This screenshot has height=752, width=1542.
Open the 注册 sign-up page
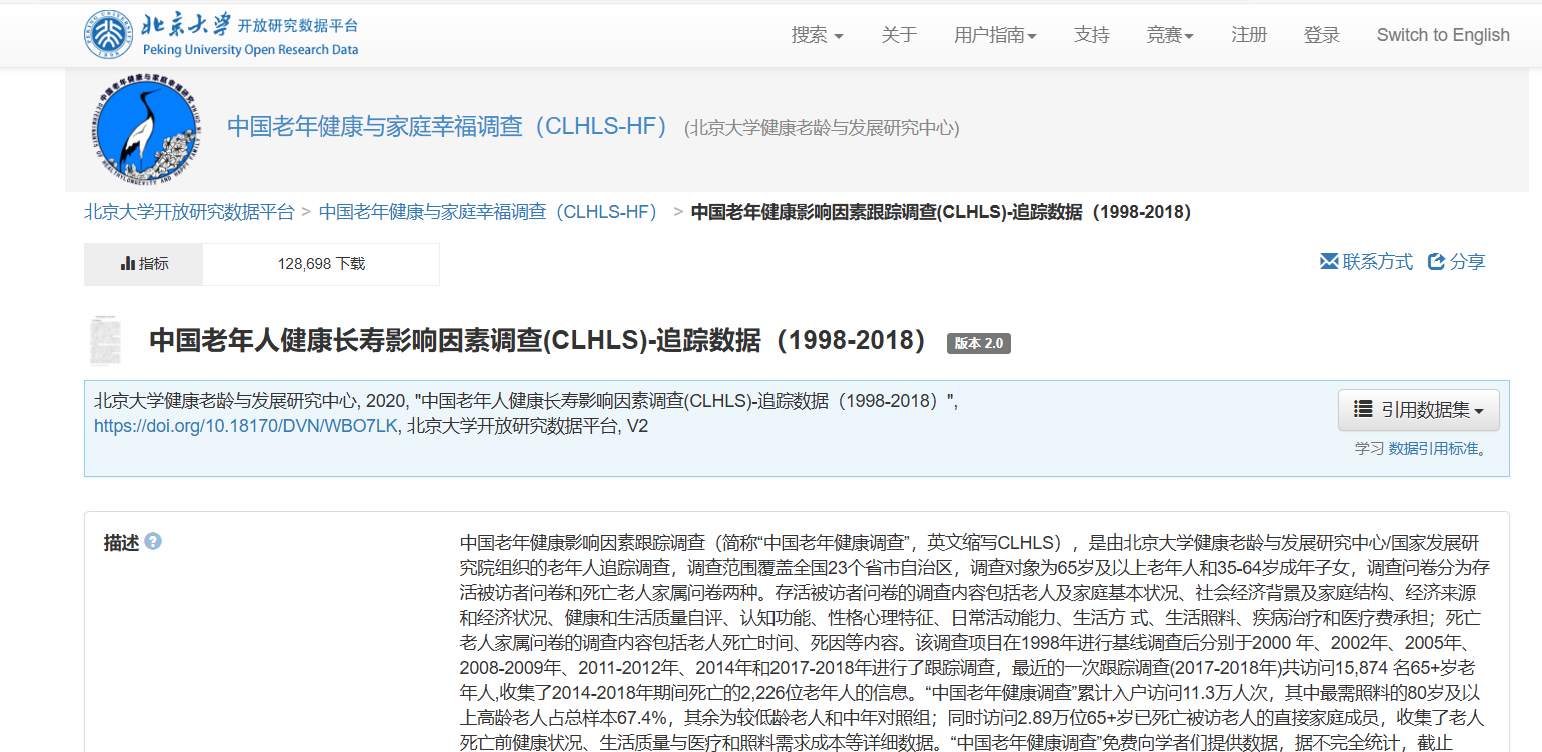coord(1249,35)
